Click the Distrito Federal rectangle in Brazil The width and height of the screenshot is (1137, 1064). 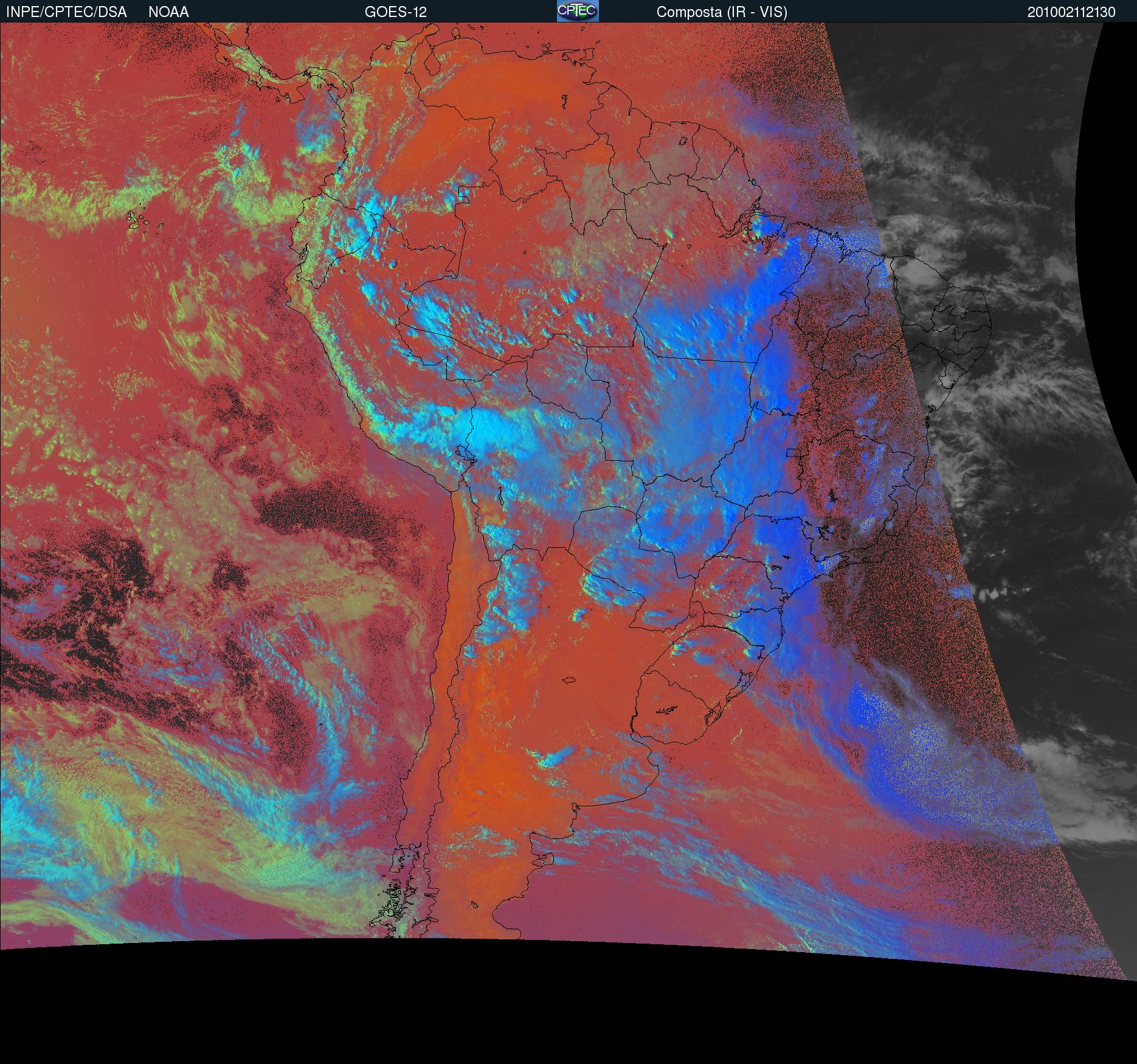(x=793, y=452)
